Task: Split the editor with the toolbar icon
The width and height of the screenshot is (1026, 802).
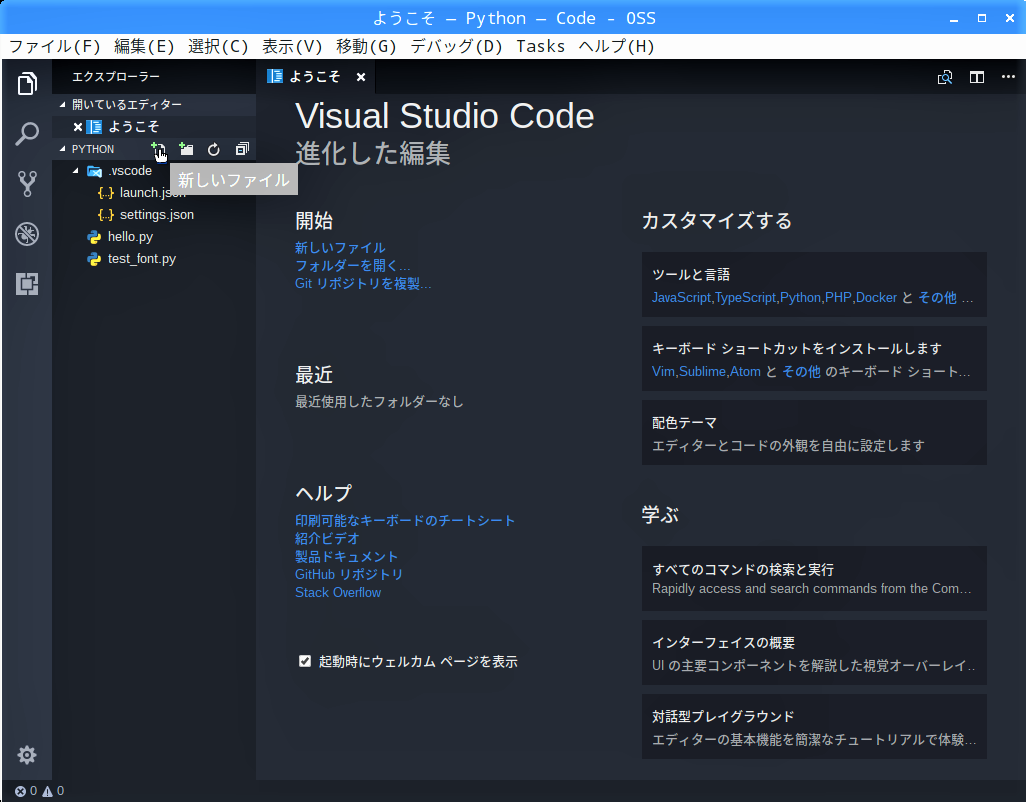Action: point(977,77)
